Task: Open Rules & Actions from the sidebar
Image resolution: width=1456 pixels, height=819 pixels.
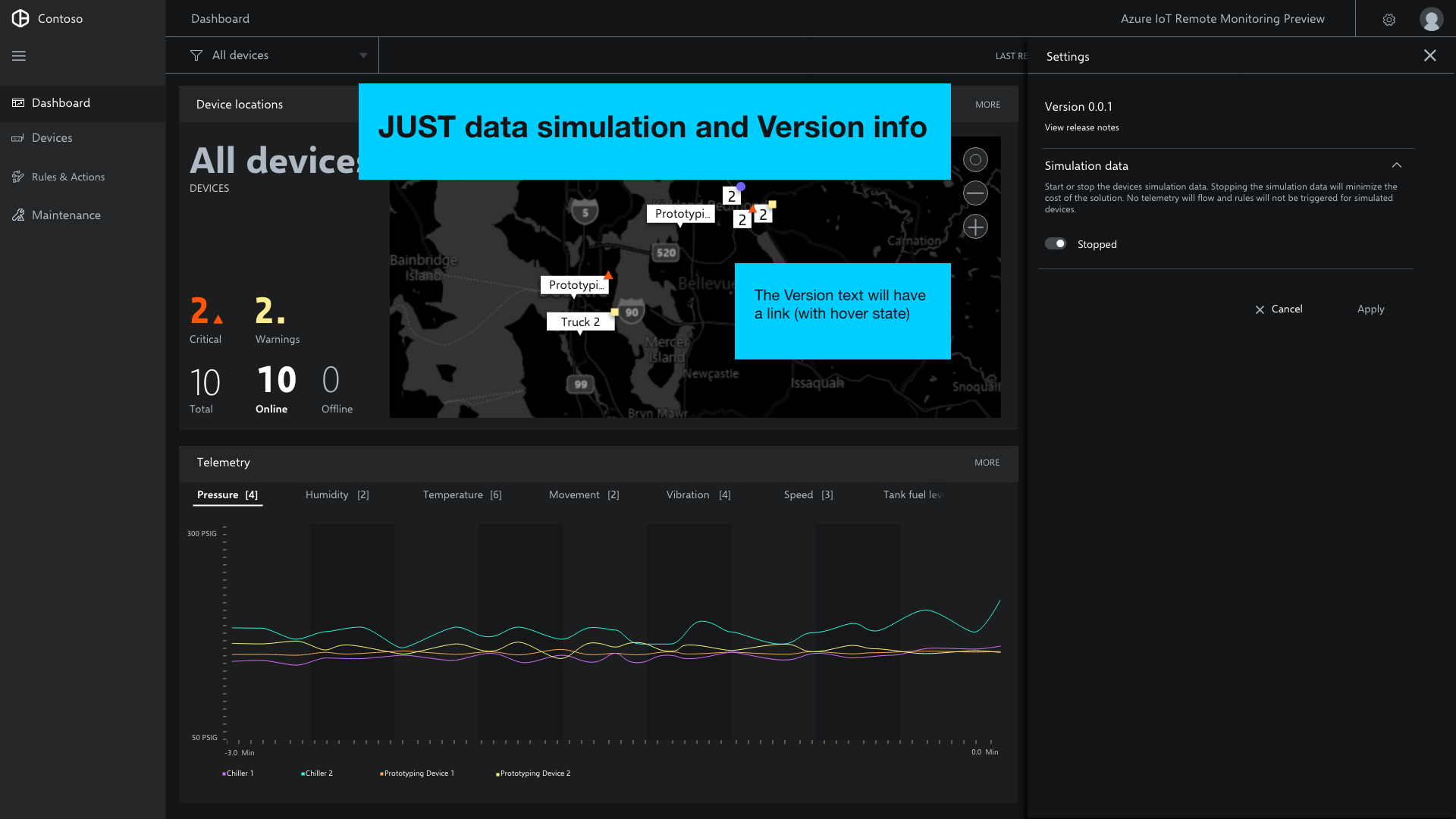Action: pyautogui.click(x=67, y=176)
